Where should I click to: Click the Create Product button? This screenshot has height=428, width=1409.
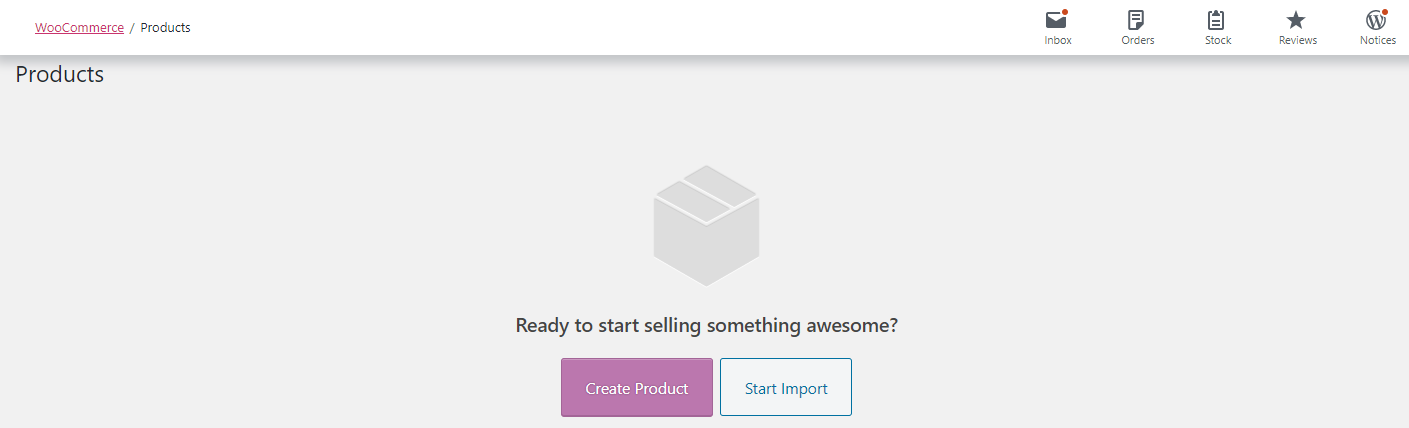click(x=637, y=387)
